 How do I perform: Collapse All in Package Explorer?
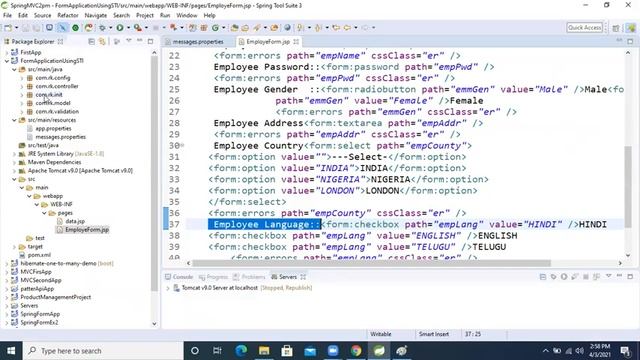pos(91,42)
